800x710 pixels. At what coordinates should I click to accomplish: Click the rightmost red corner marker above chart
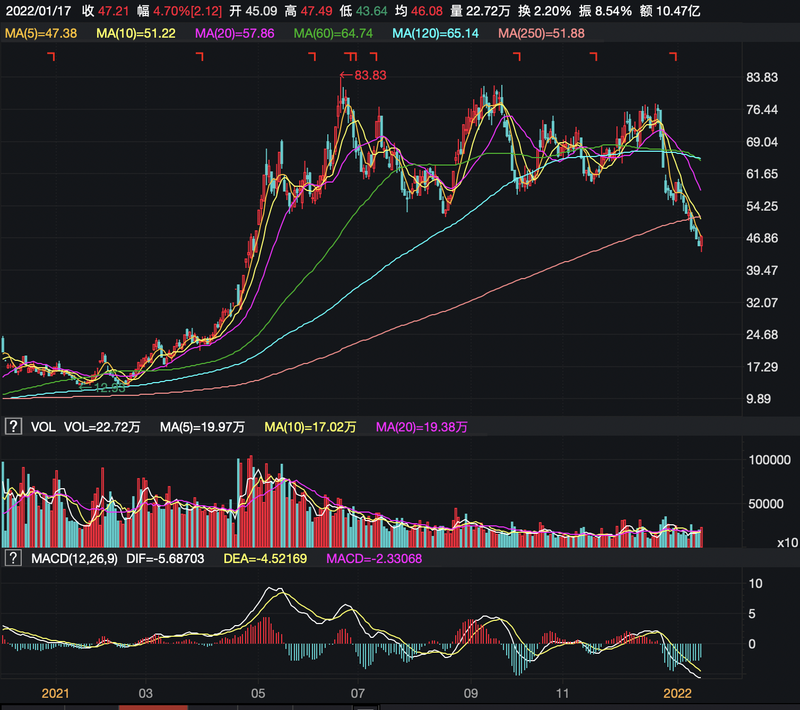[x=673, y=57]
